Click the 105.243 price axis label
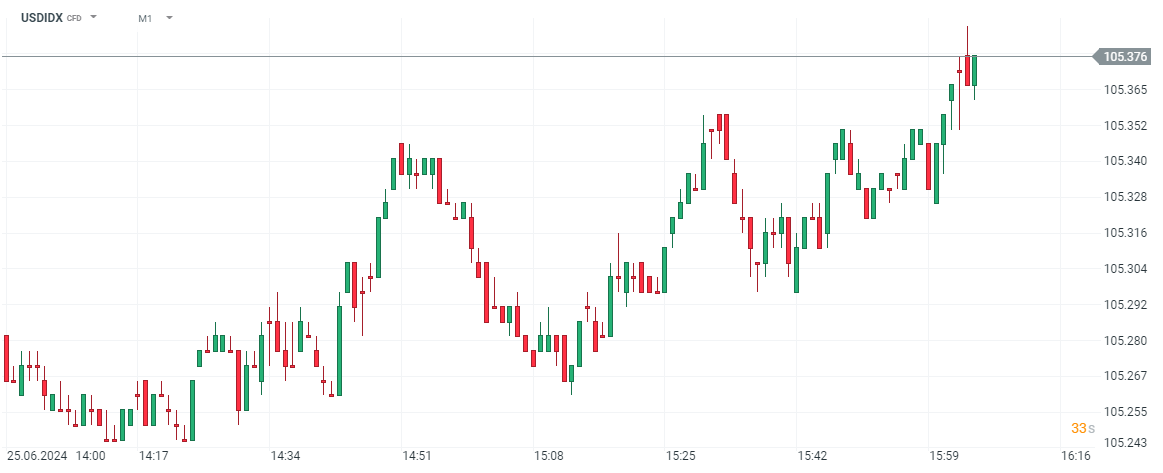 [x=1125, y=442]
